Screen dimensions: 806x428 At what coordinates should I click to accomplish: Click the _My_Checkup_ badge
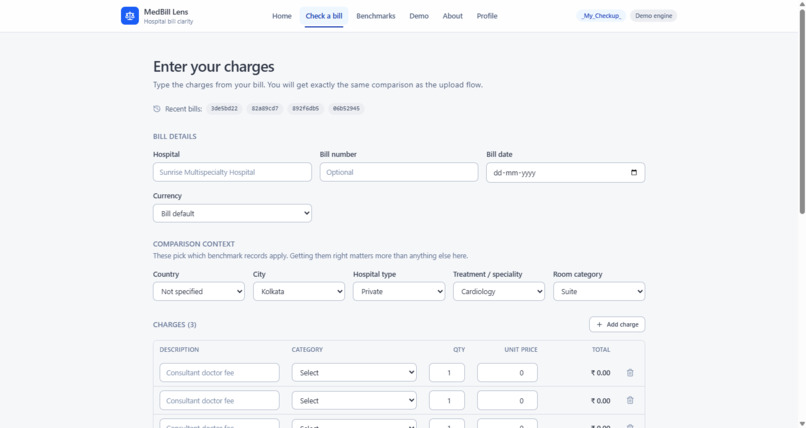(x=601, y=16)
